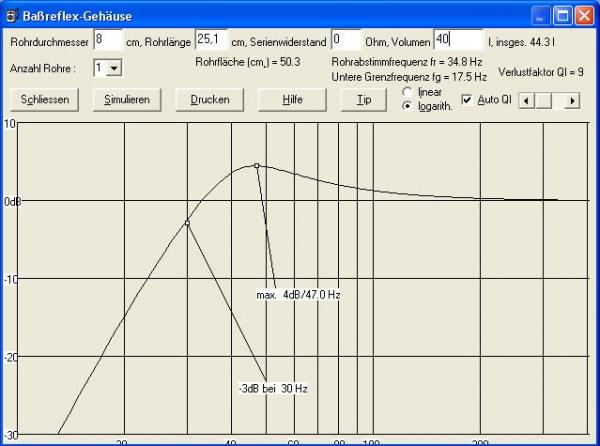The width and height of the screenshot is (600, 446).
Task: Select the Serienwiderstand Ohm input field
Action: 345,40
